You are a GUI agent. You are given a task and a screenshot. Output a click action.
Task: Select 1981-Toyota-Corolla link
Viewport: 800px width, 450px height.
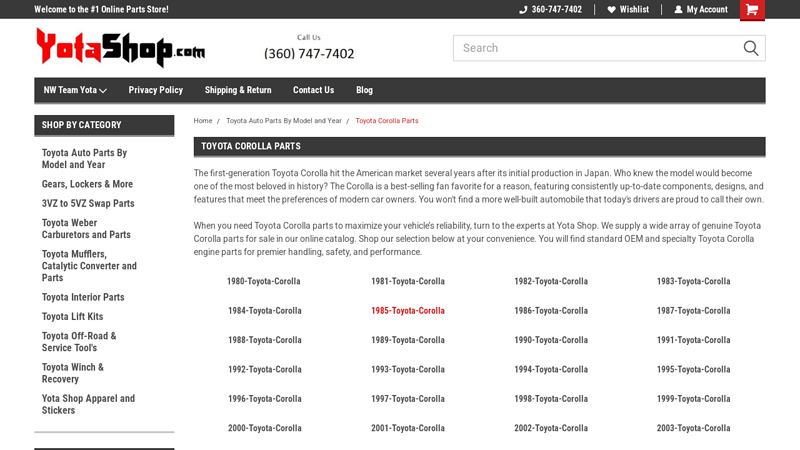[x=408, y=281]
